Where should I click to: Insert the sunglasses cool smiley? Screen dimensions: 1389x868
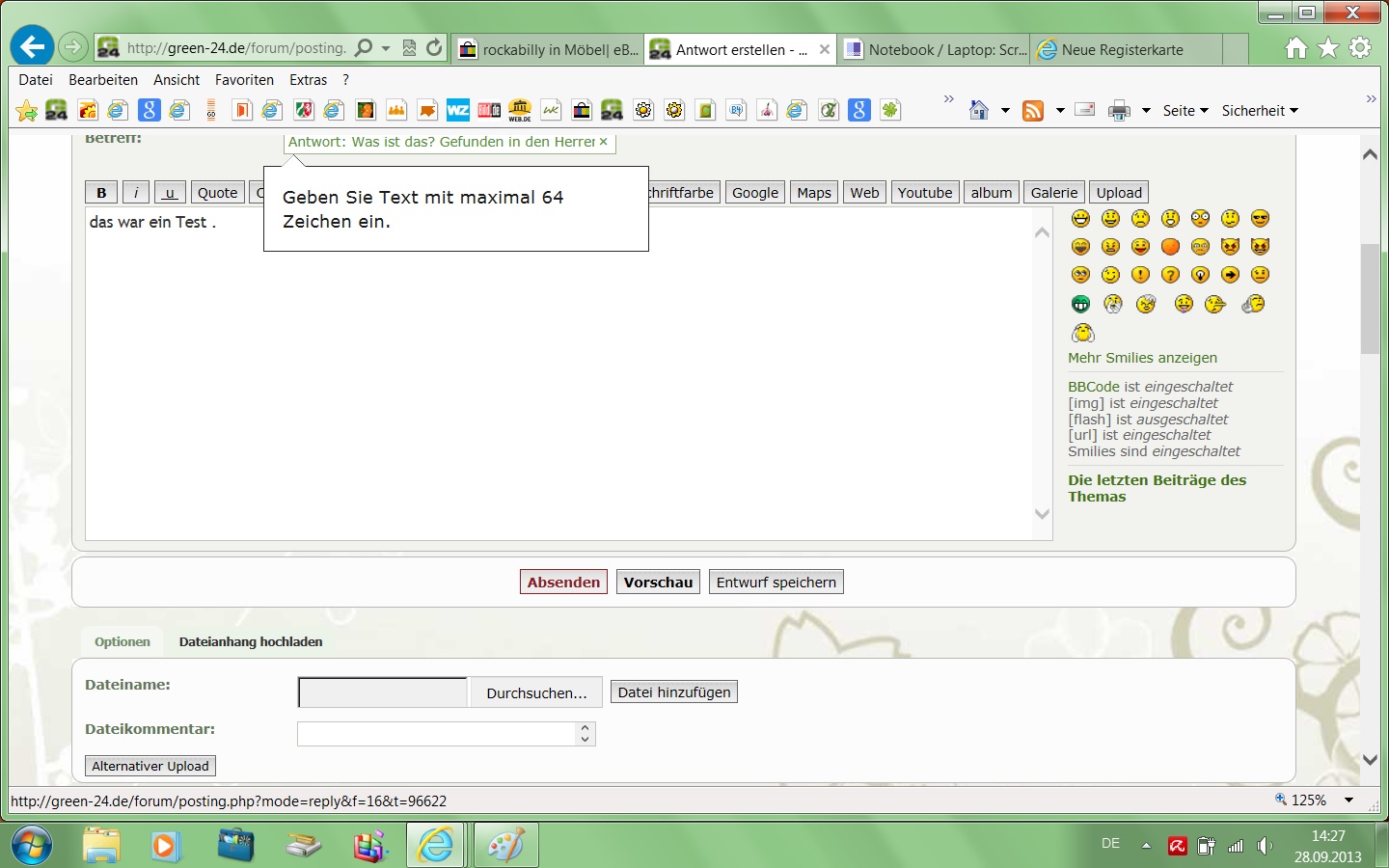tap(1260, 219)
